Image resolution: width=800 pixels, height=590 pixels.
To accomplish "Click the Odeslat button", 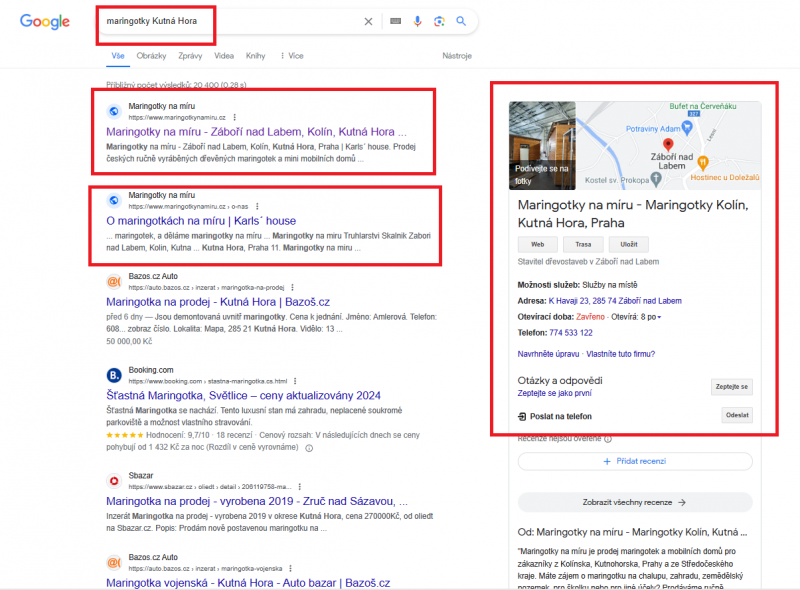I will tap(737, 415).
